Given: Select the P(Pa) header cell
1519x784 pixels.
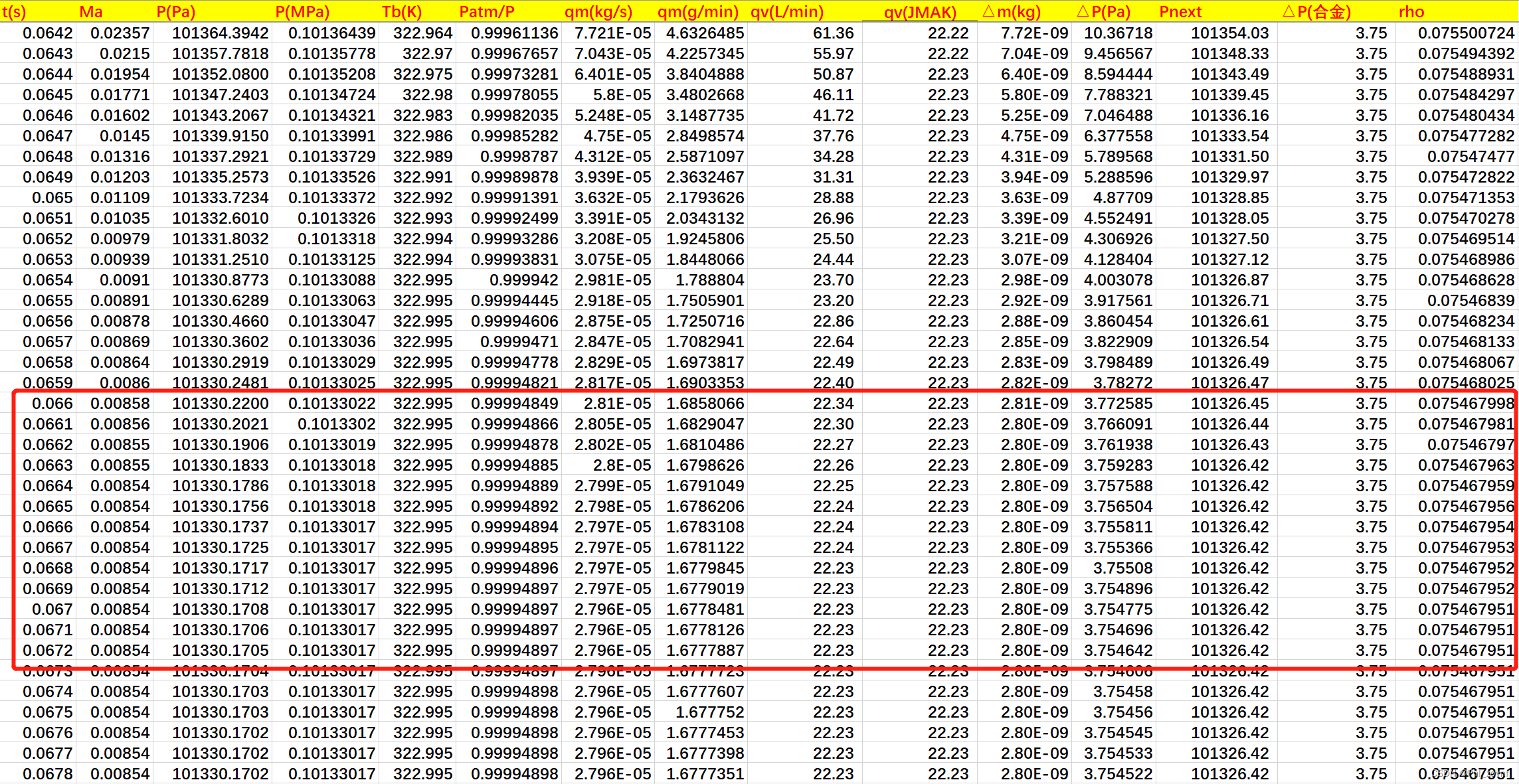Looking at the screenshot, I should click(x=176, y=11).
